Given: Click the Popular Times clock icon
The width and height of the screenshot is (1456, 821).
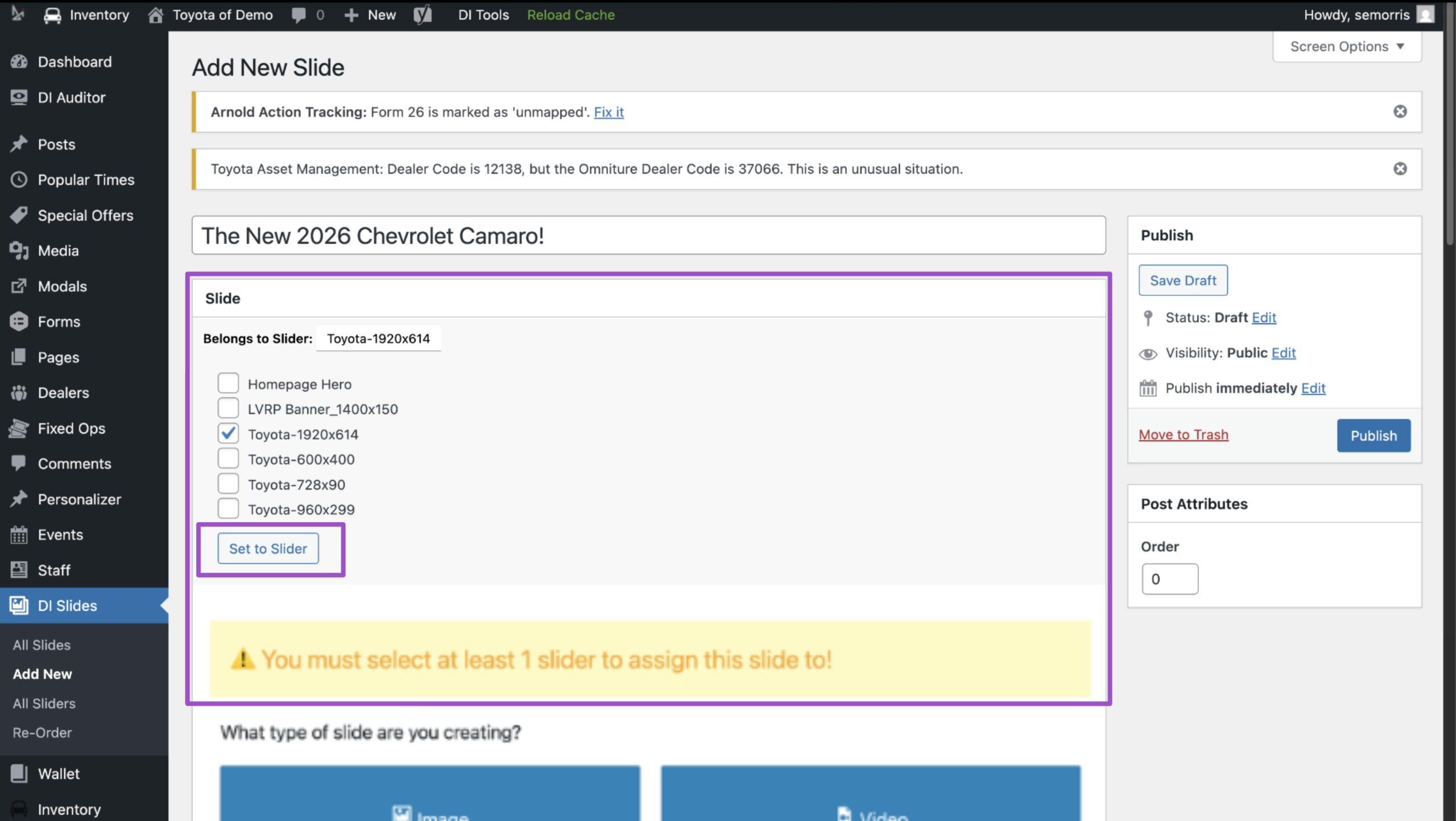Looking at the screenshot, I should (x=19, y=179).
